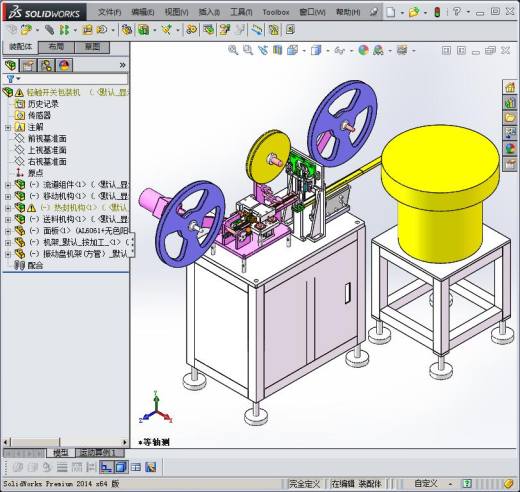Select the DisplayManager tab icon
Viewport: 520px width, 492px height.
tap(64, 65)
